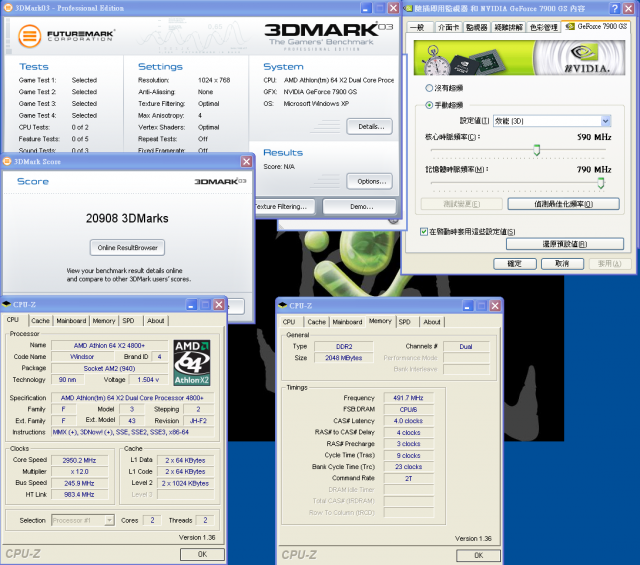Click the NVIDIA icon on GeForce 7900 GS tab
Viewport: 640px width, 565px height.
[x=570, y=27]
